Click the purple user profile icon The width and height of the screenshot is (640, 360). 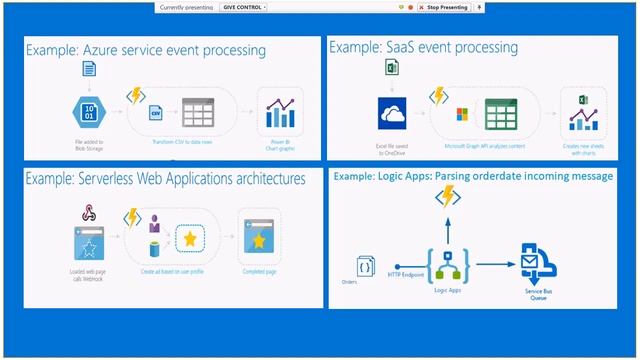click(x=154, y=224)
